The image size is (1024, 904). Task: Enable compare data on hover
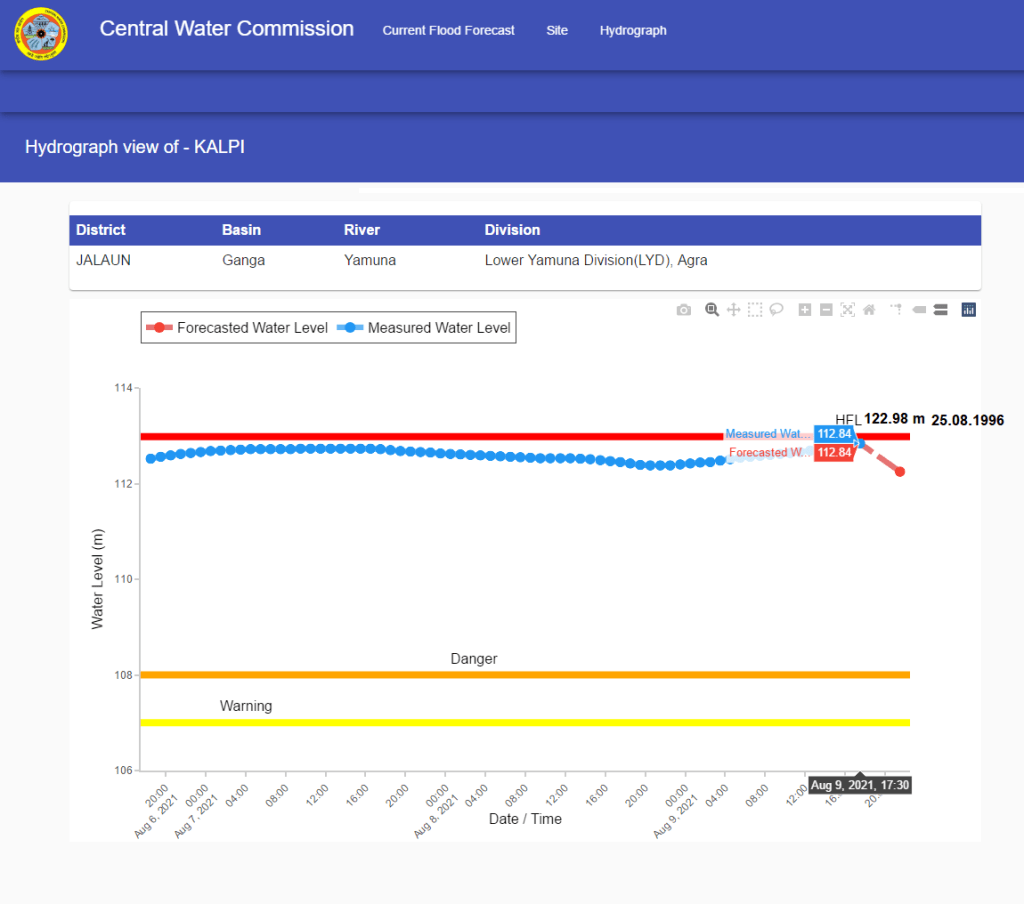(x=940, y=310)
